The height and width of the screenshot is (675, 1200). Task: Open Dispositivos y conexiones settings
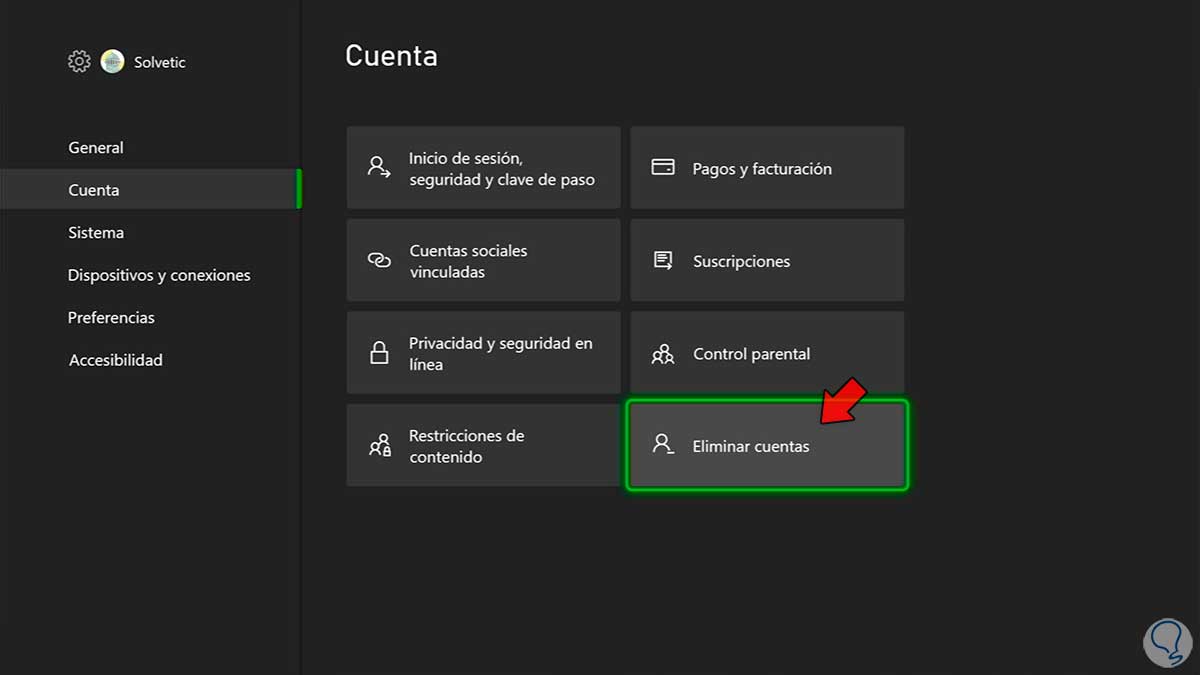coord(159,275)
